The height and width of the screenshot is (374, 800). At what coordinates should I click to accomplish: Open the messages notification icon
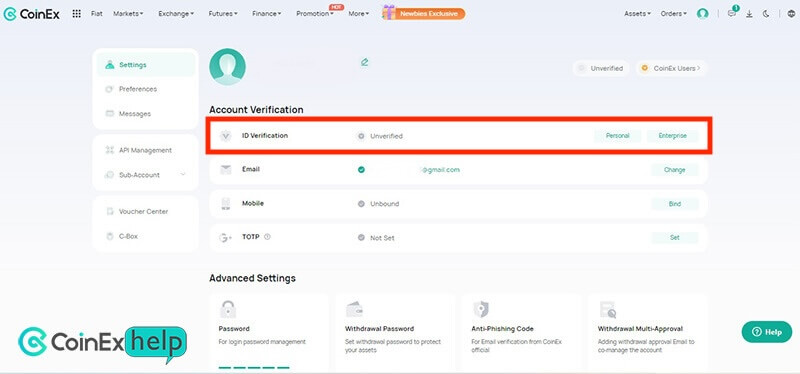[x=732, y=13]
